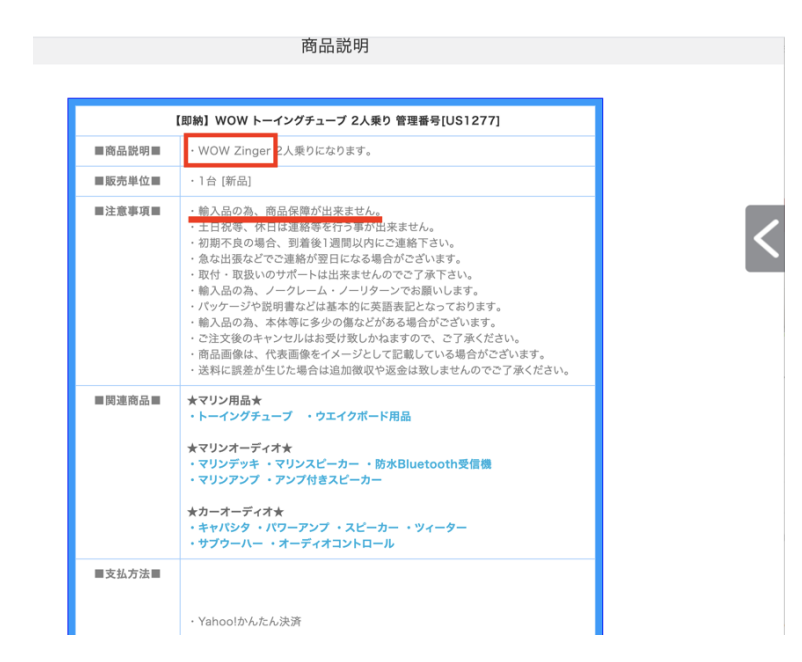Click the Yahoo!かんたん決済 payment text

coord(245,622)
